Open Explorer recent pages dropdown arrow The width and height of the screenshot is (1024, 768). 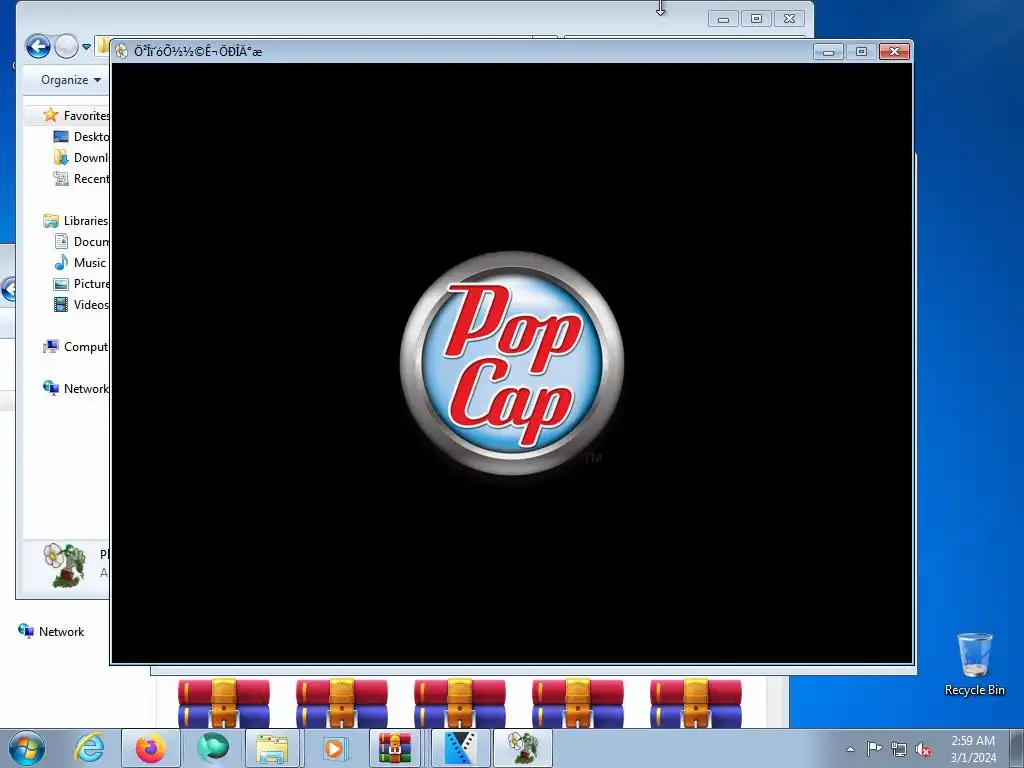point(86,46)
